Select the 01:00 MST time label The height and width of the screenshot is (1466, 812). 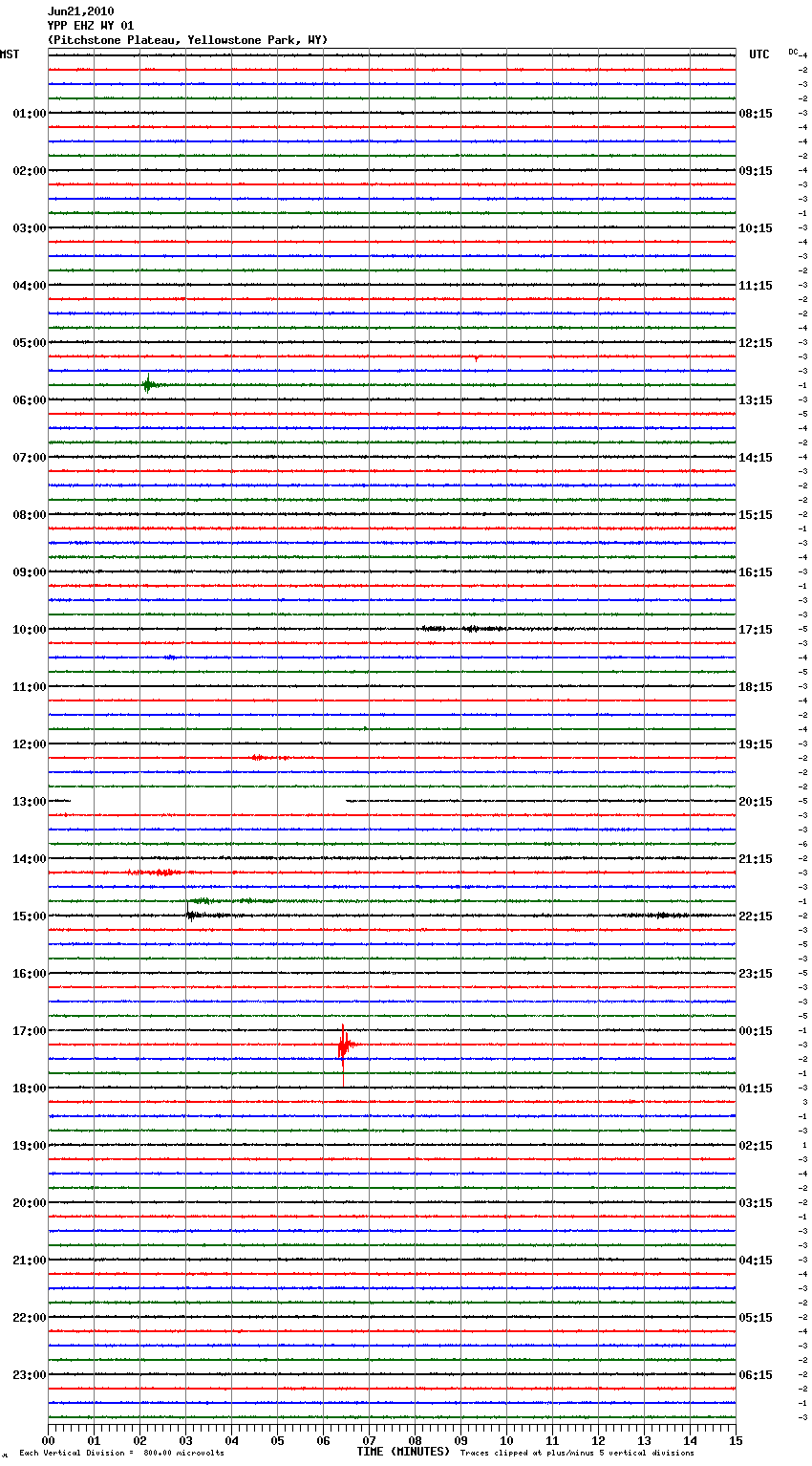tap(30, 114)
